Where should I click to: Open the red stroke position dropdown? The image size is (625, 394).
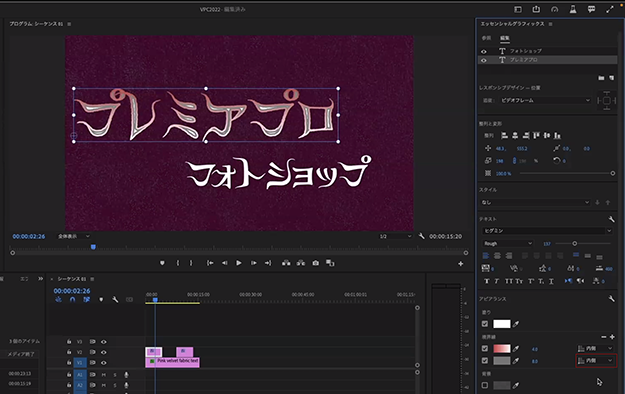pyautogui.click(x=595, y=349)
